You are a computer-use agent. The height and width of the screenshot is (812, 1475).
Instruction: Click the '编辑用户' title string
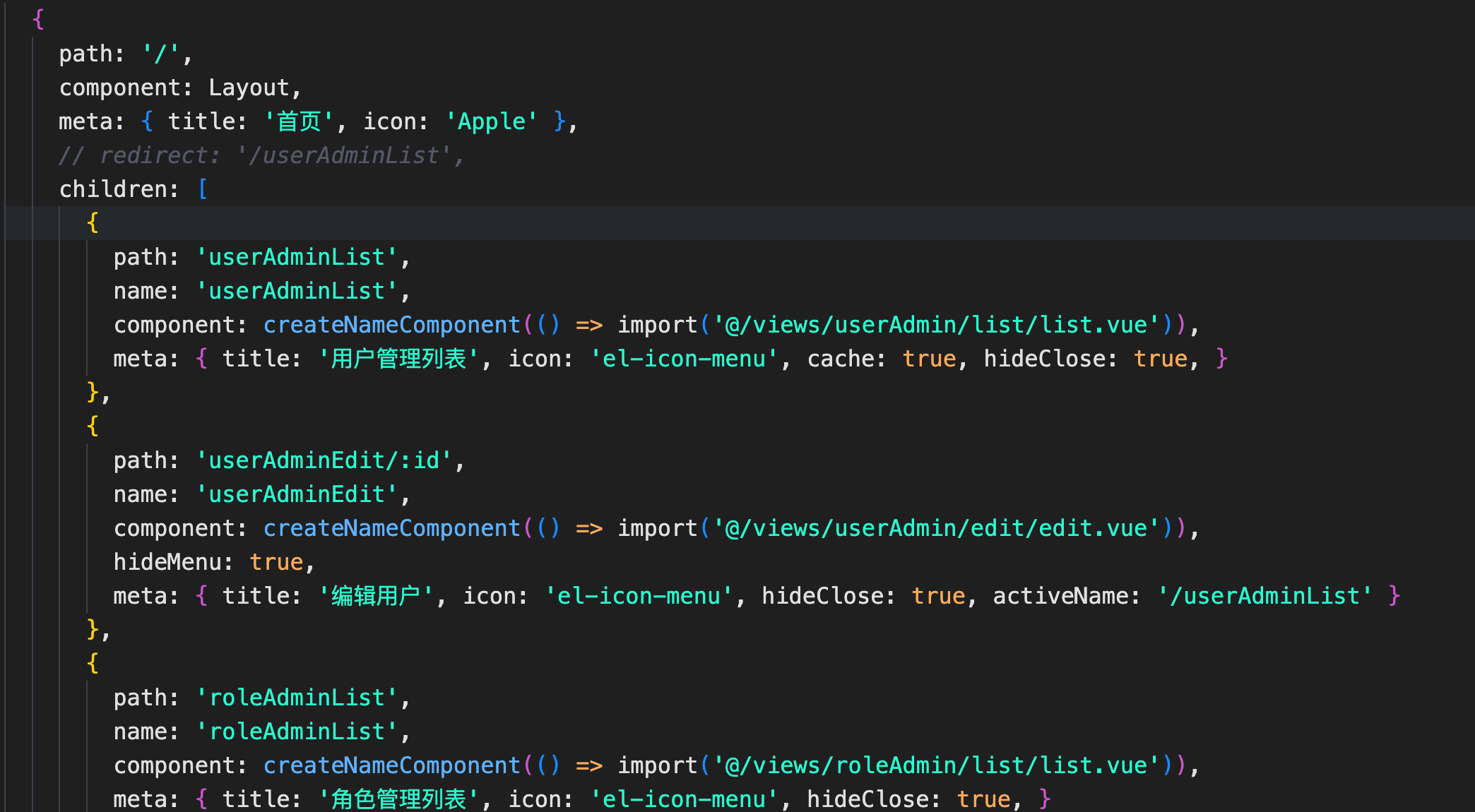(376, 596)
